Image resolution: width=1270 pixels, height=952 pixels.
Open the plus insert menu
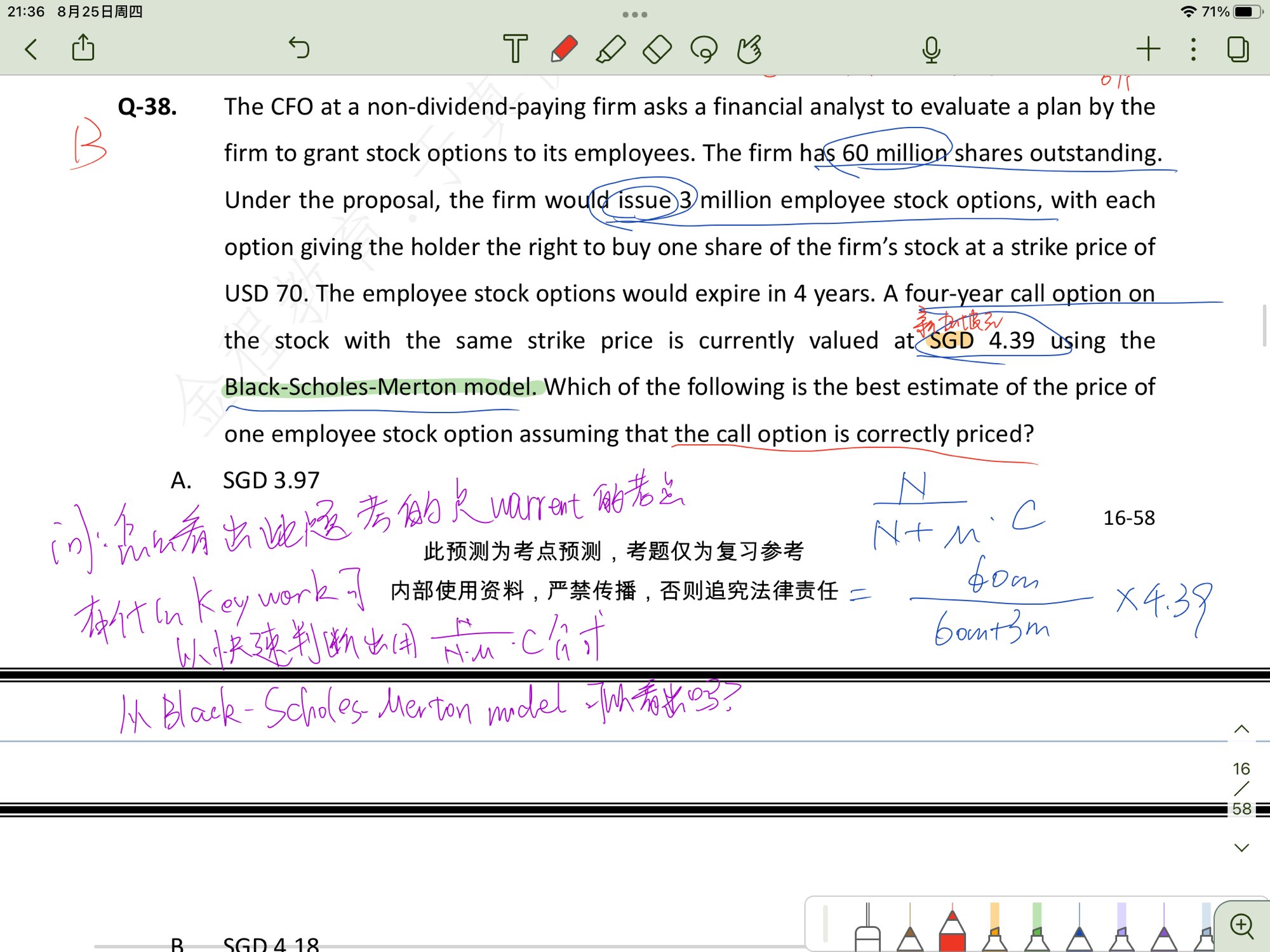tap(1148, 49)
